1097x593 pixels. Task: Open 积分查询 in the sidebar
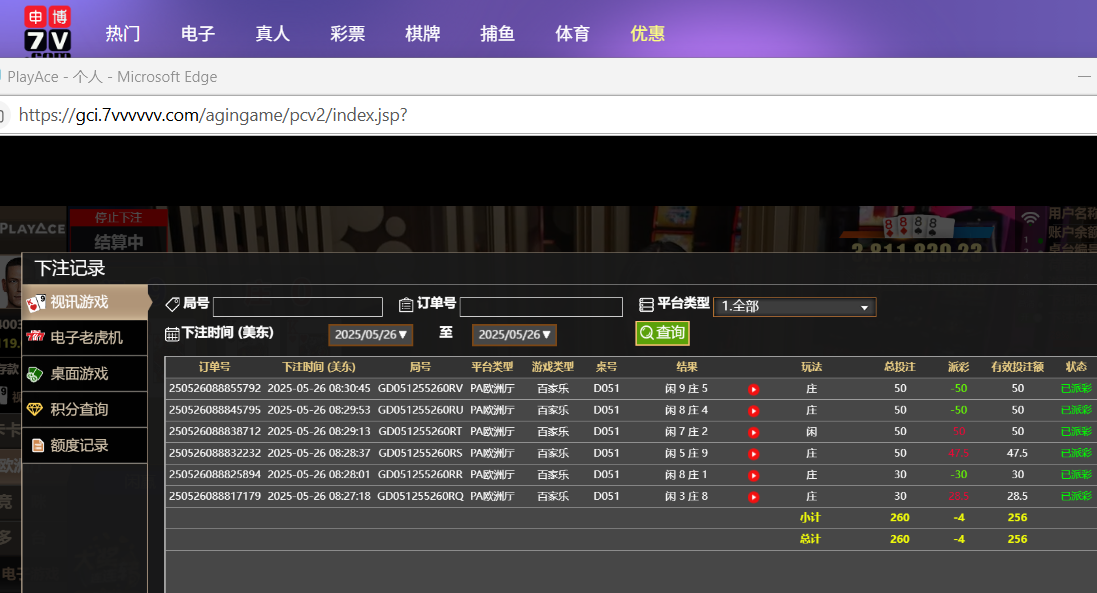coord(84,410)
